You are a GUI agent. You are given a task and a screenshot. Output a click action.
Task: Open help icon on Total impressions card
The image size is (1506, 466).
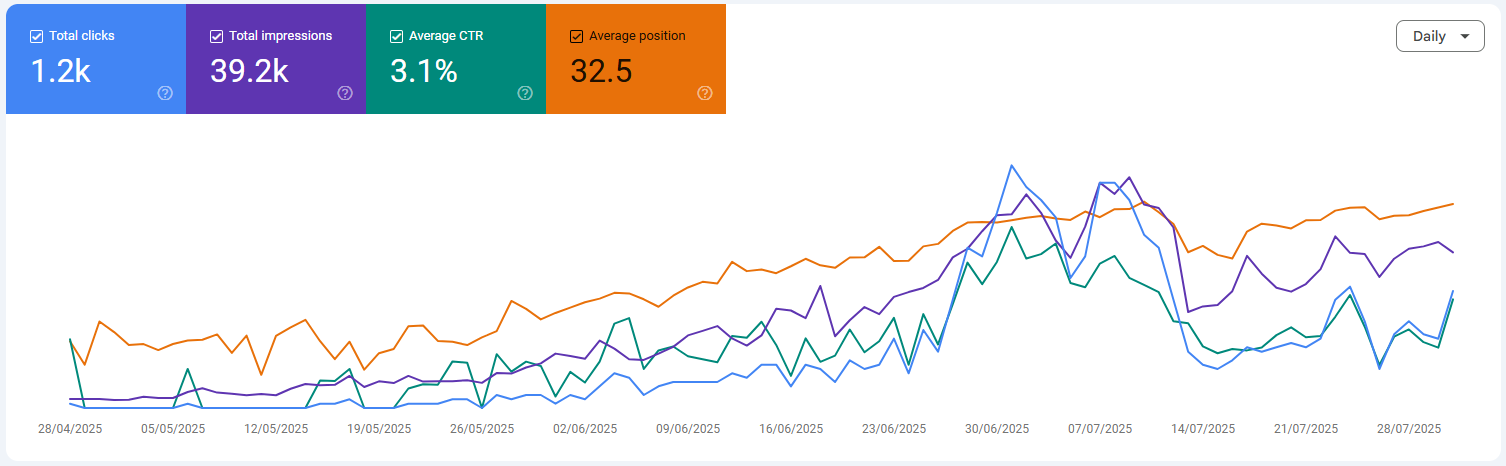pos(345,93)
